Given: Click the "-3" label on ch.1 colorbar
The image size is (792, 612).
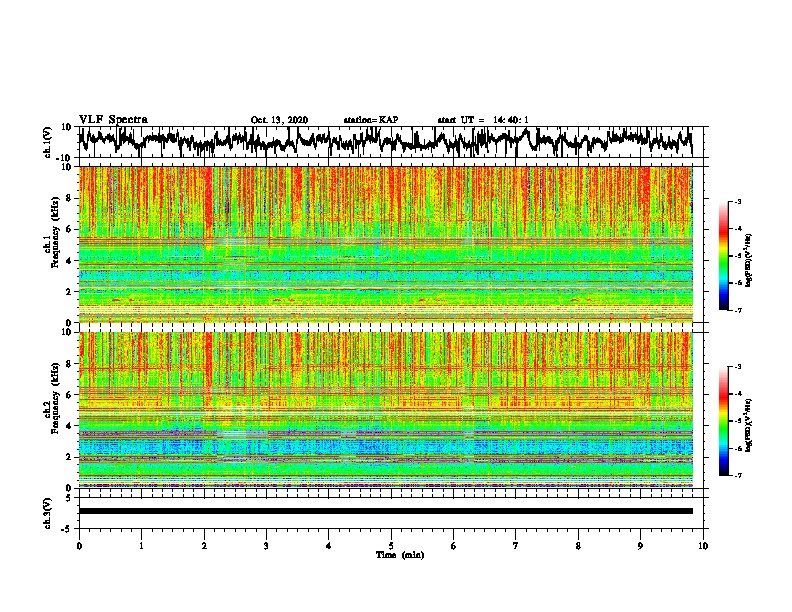Looking at the screenshot, I should pyautogui.click(x=738, y=201).
